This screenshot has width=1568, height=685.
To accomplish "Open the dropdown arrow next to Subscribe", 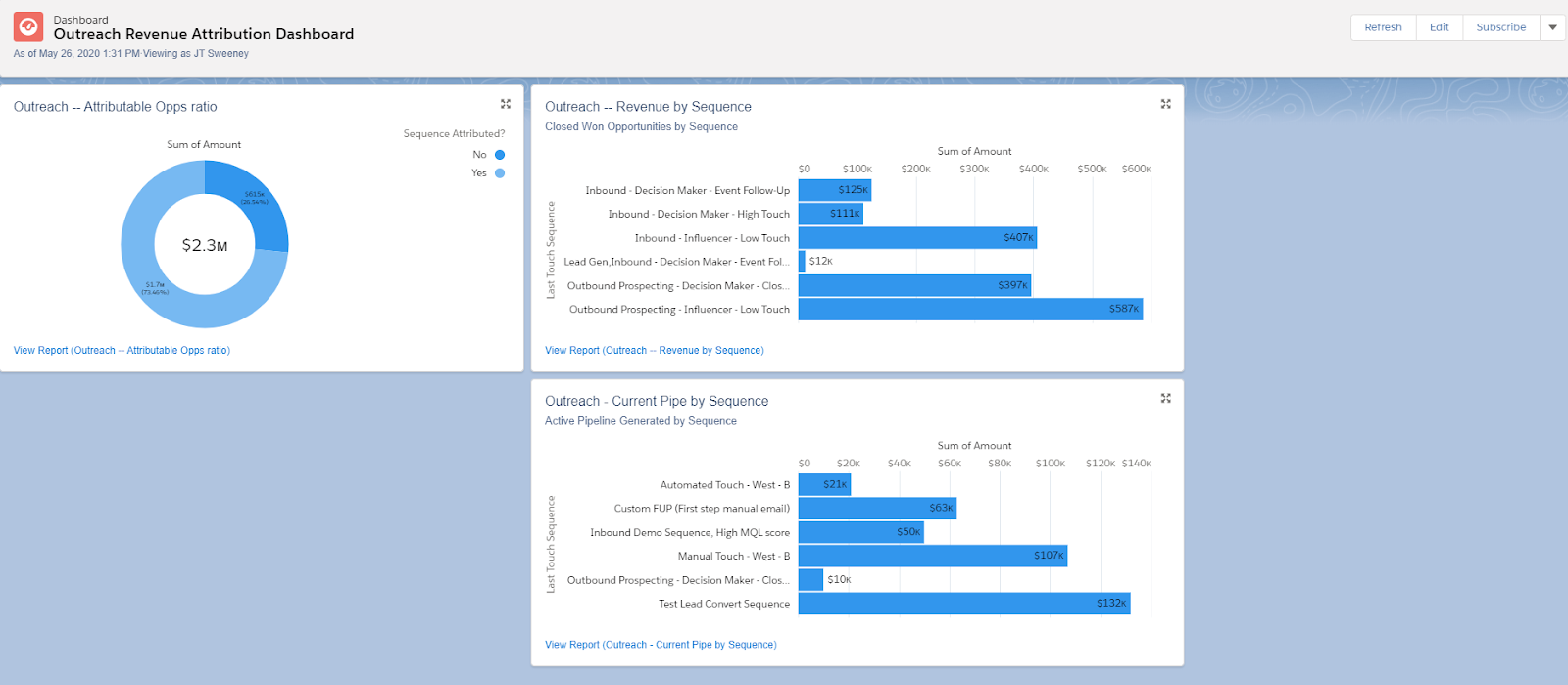I will coord(1552,27).
